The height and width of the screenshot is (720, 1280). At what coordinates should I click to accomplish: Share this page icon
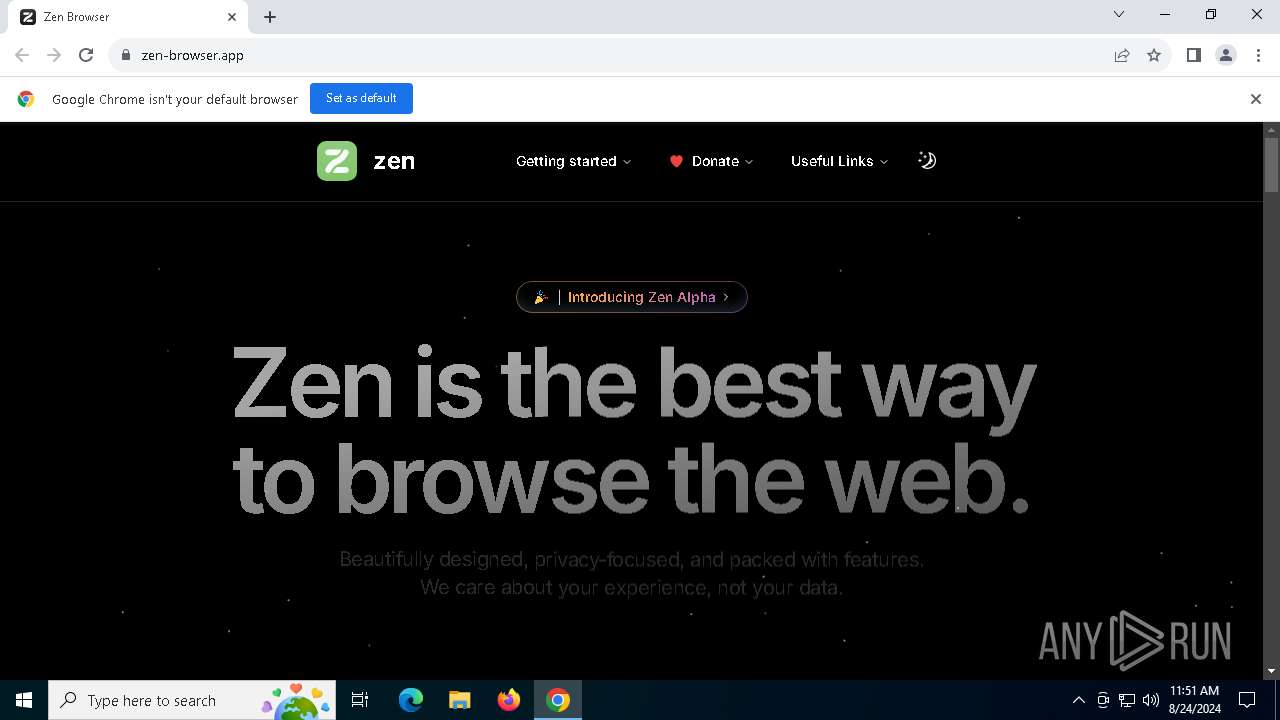point(1122,55)
